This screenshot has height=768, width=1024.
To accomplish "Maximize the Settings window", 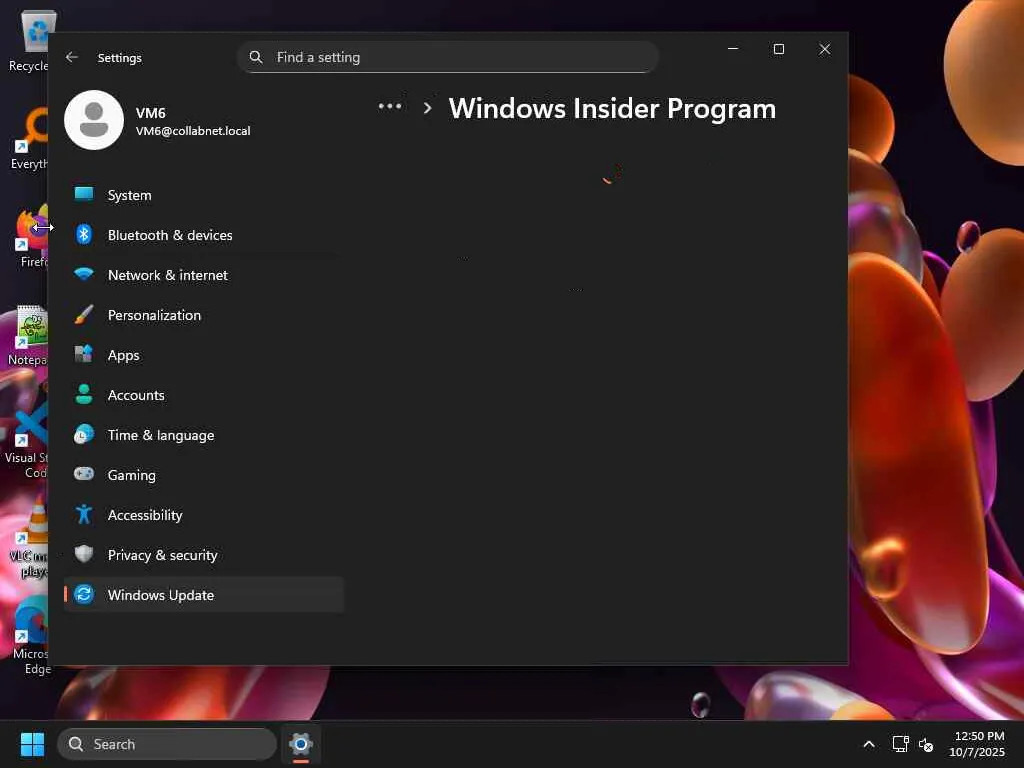I will tap(778, 49).
